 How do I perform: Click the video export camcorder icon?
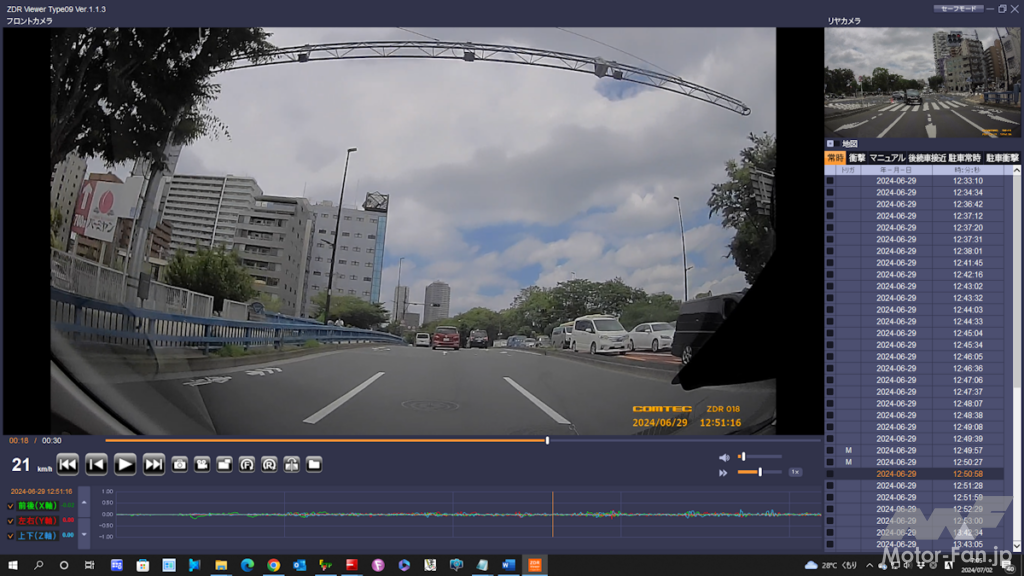point(202,464)
